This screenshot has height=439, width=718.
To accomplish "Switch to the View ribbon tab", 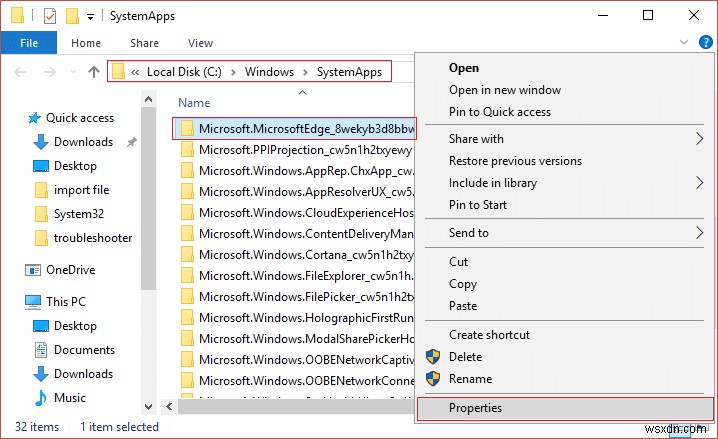I will 200,43.
